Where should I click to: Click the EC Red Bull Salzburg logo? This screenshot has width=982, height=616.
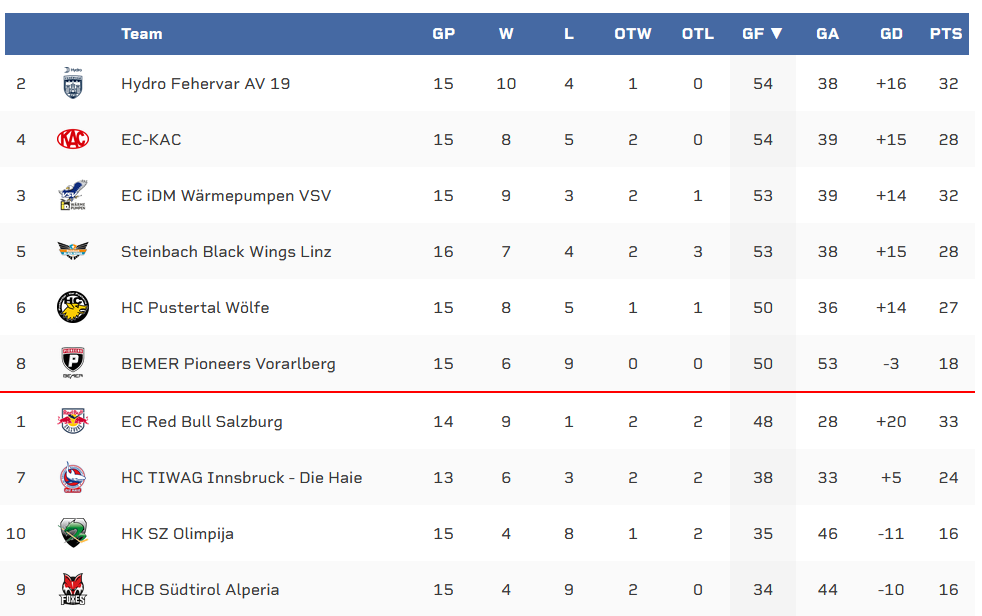coord(73,421)
